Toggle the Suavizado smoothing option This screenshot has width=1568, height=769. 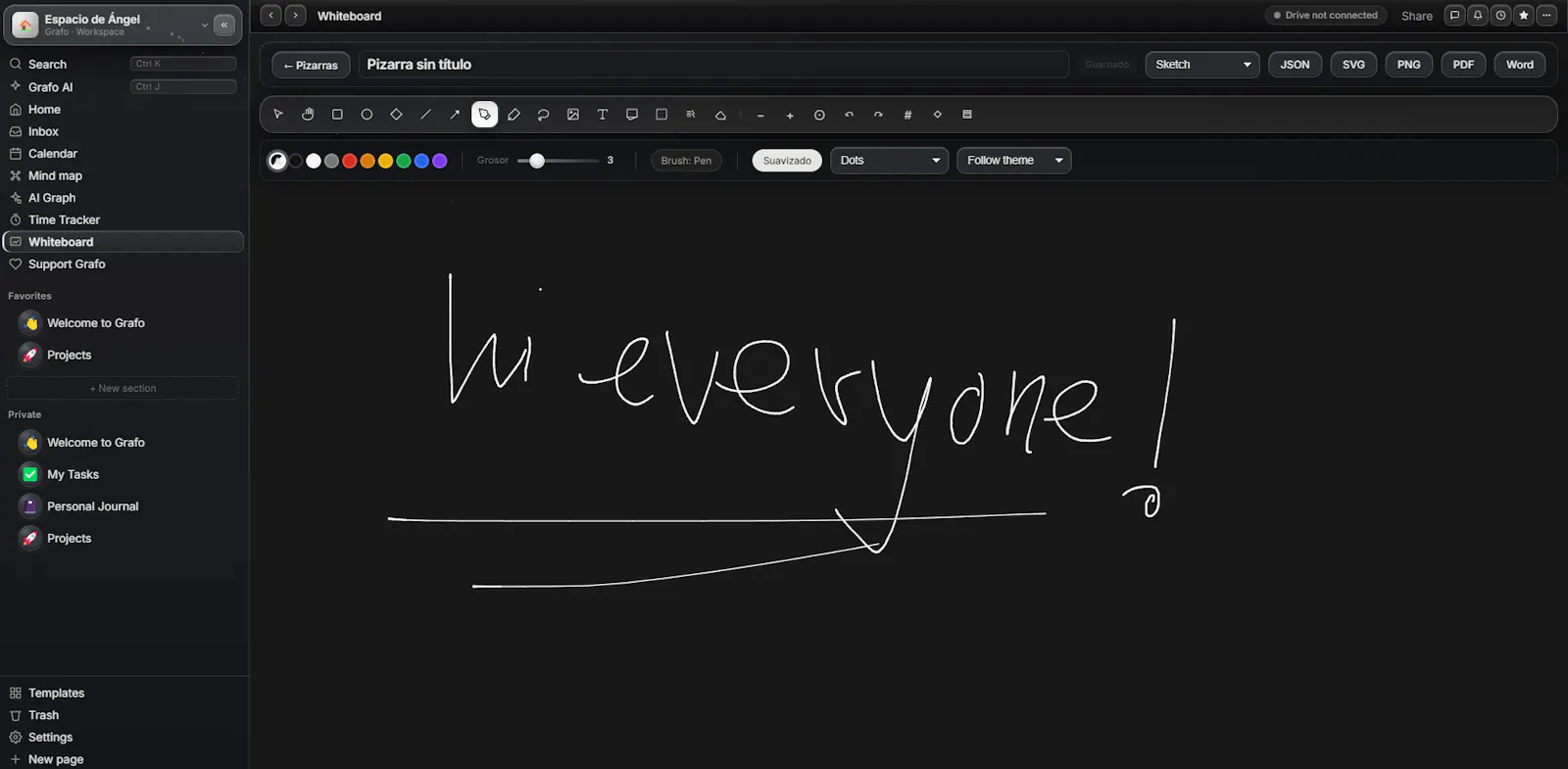787,161
